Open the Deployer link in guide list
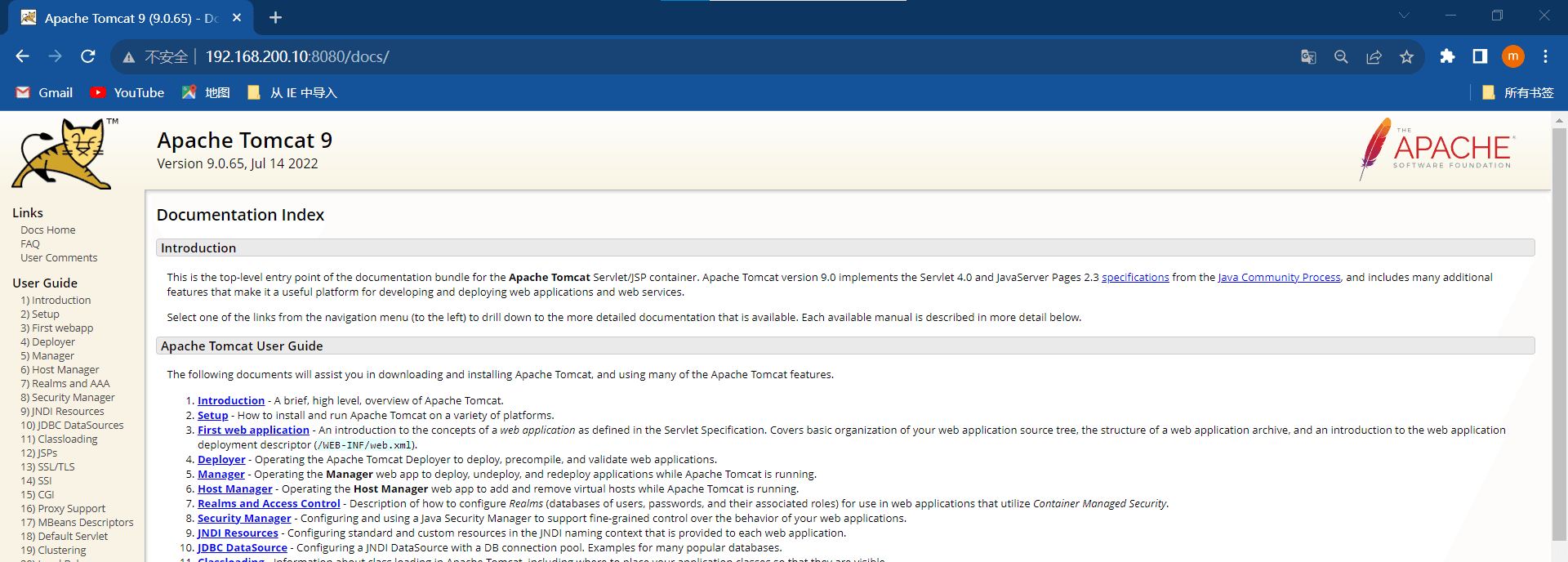Screen dimensions: 1568x562 [x=221, y=460]
